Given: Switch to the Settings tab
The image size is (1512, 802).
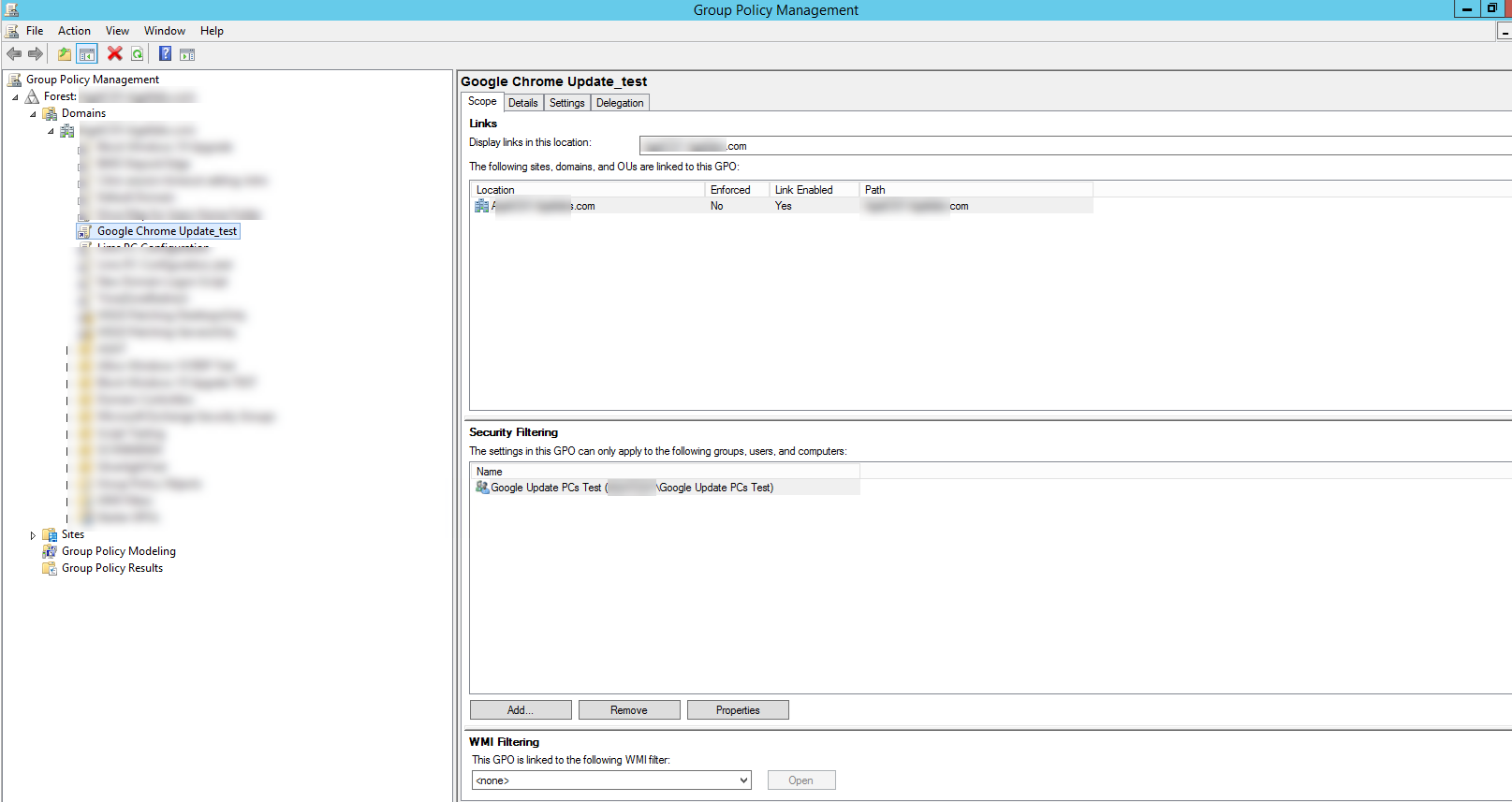Looking at the screenshot, I should (x=566, y=103).
